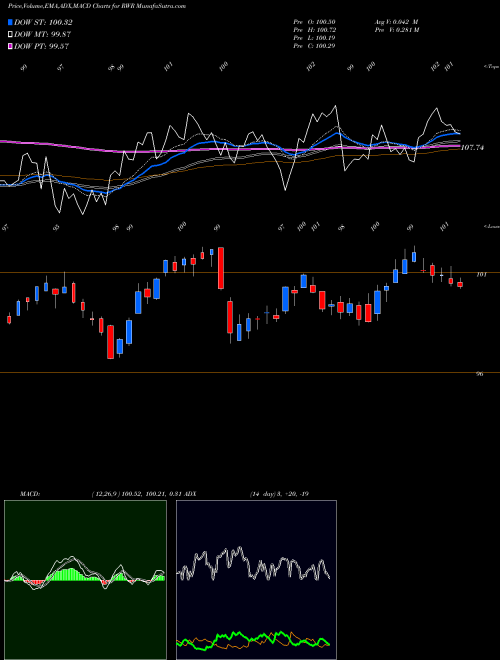Open the green MACD histogram panel
Image resolution: width=500 pixels, height=660 pixels.
(85, 580)
